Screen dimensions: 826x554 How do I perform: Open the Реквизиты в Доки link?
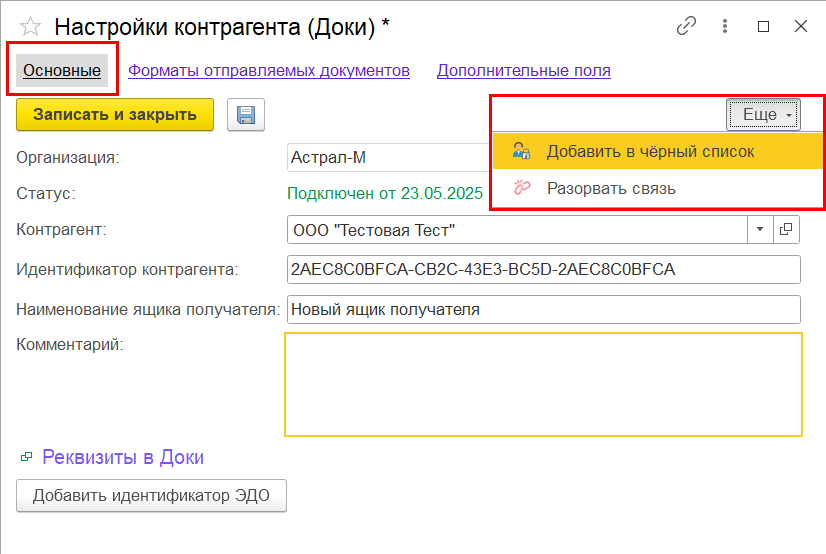[x=123, y=457]
